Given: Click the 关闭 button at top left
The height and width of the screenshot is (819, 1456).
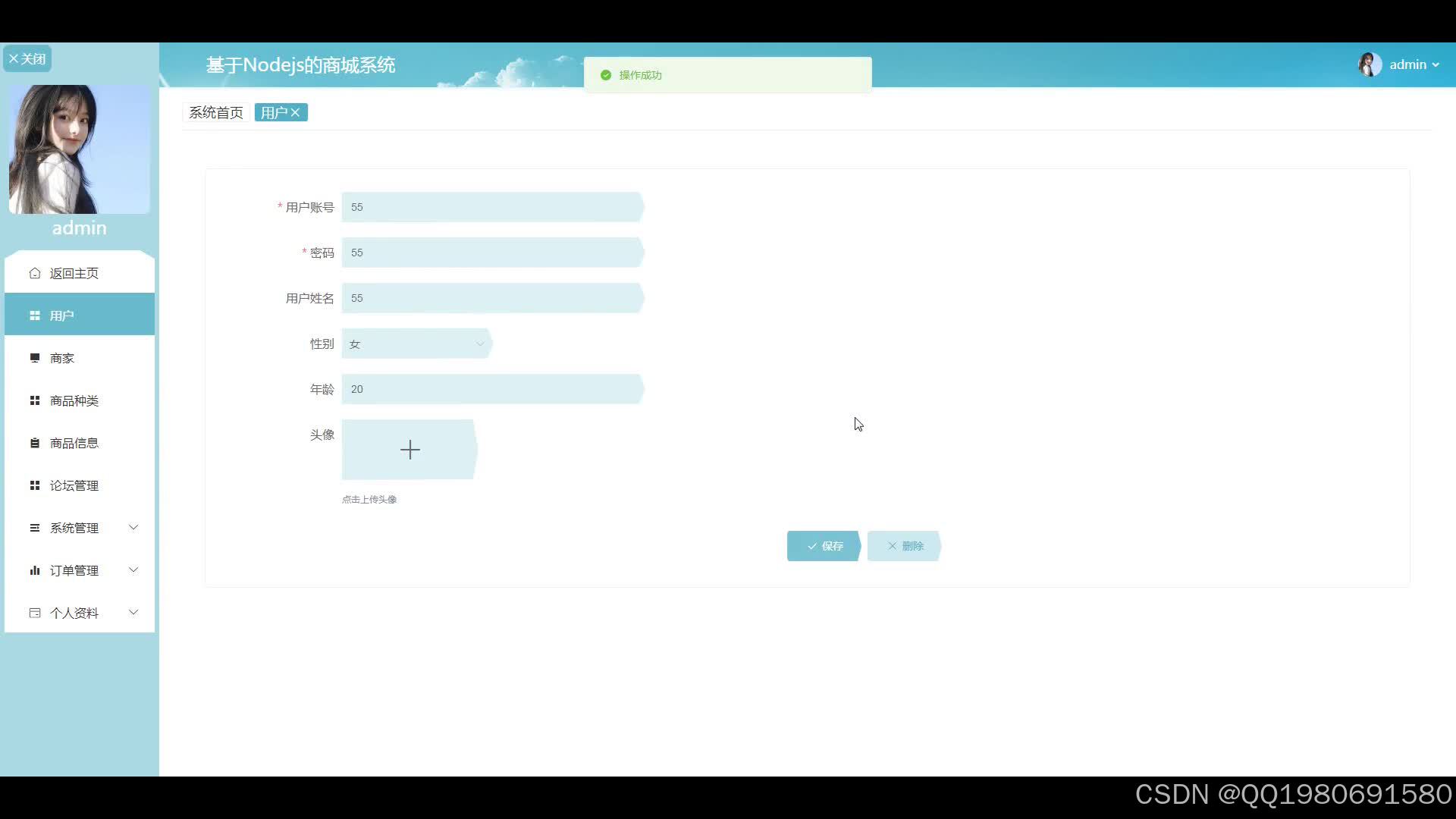Looking at the screenshot, I should click(x=27, y=58).
